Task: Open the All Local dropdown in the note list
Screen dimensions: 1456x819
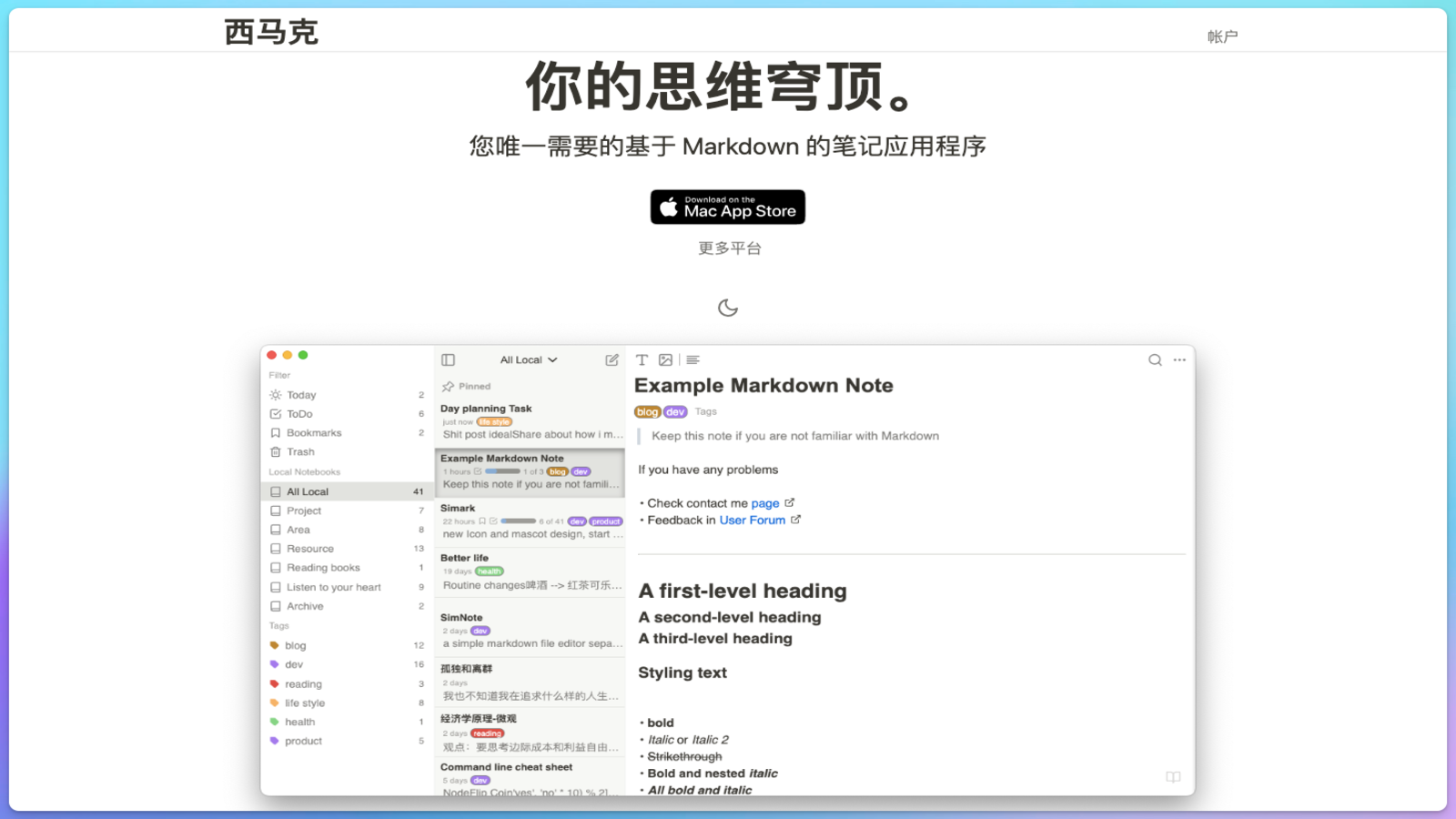Action: (528, 359)
